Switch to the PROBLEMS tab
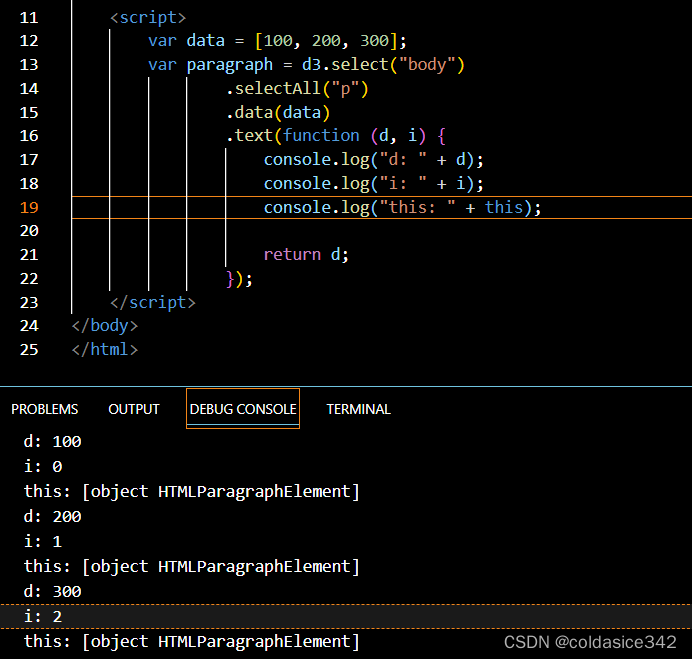The image size is (692, 659). tap(45, 409)
